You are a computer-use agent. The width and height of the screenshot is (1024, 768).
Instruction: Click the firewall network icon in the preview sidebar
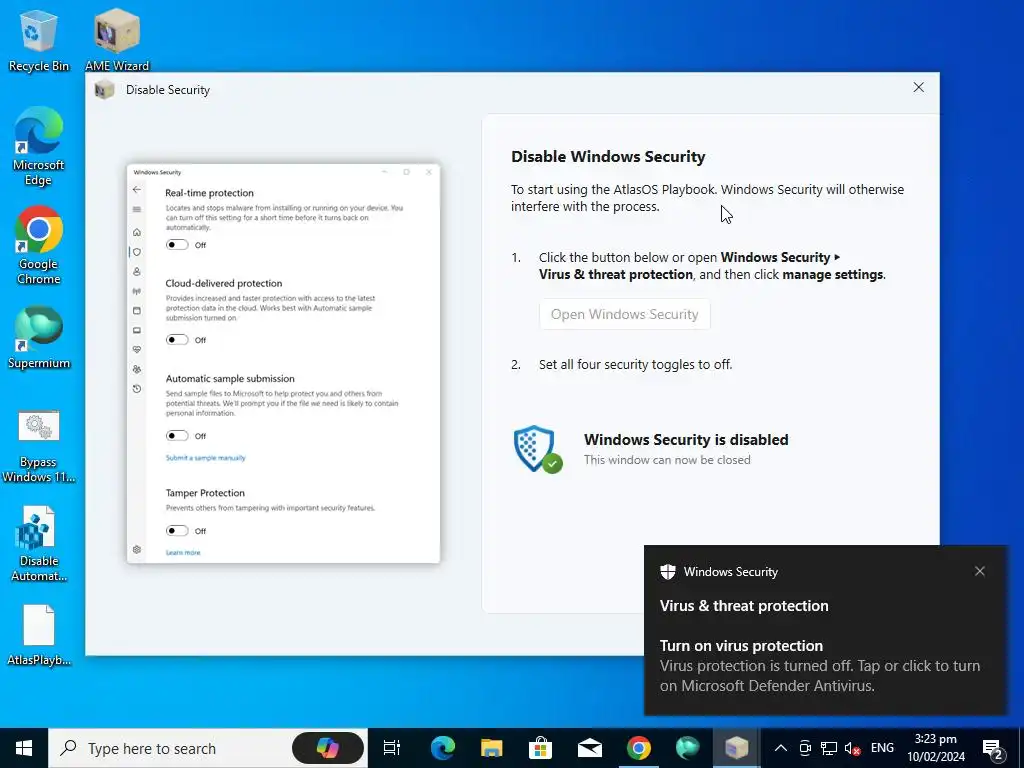tap(136, 291)
